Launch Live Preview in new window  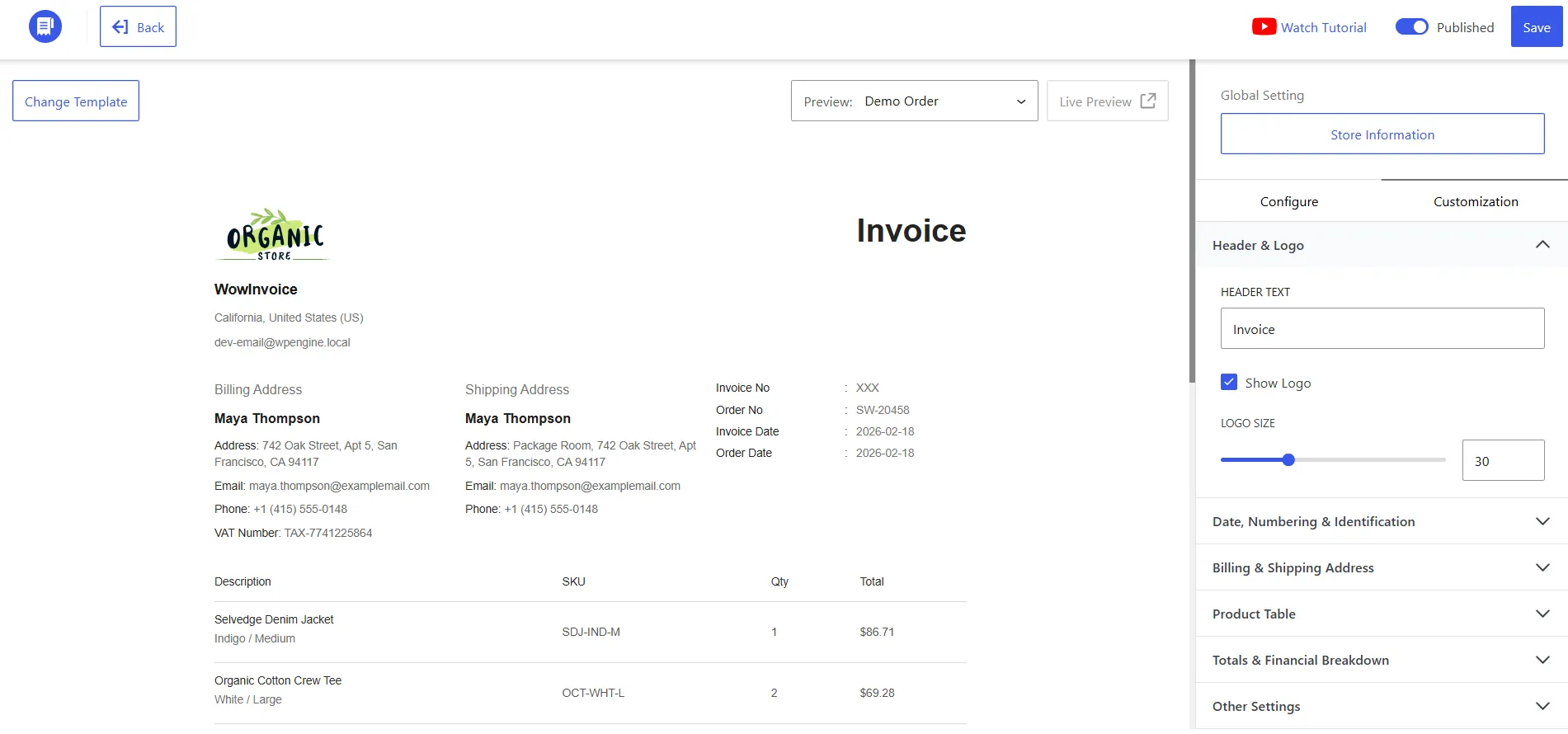click(x=1107, y=101)
